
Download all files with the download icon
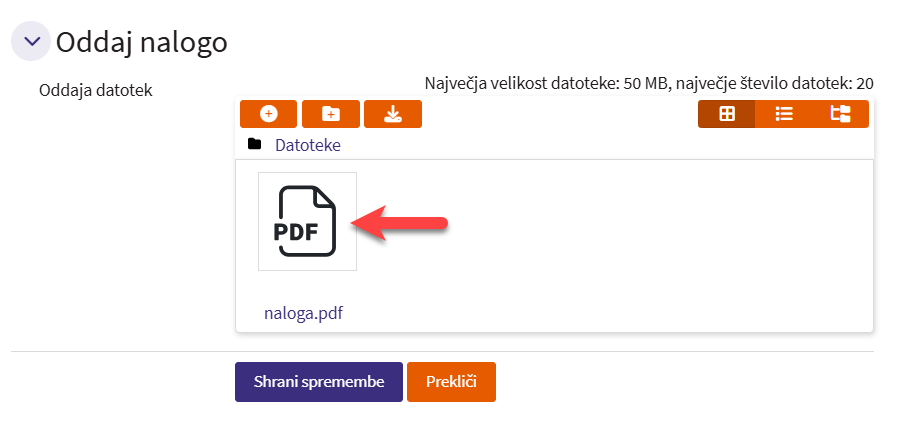click(393, 114)
